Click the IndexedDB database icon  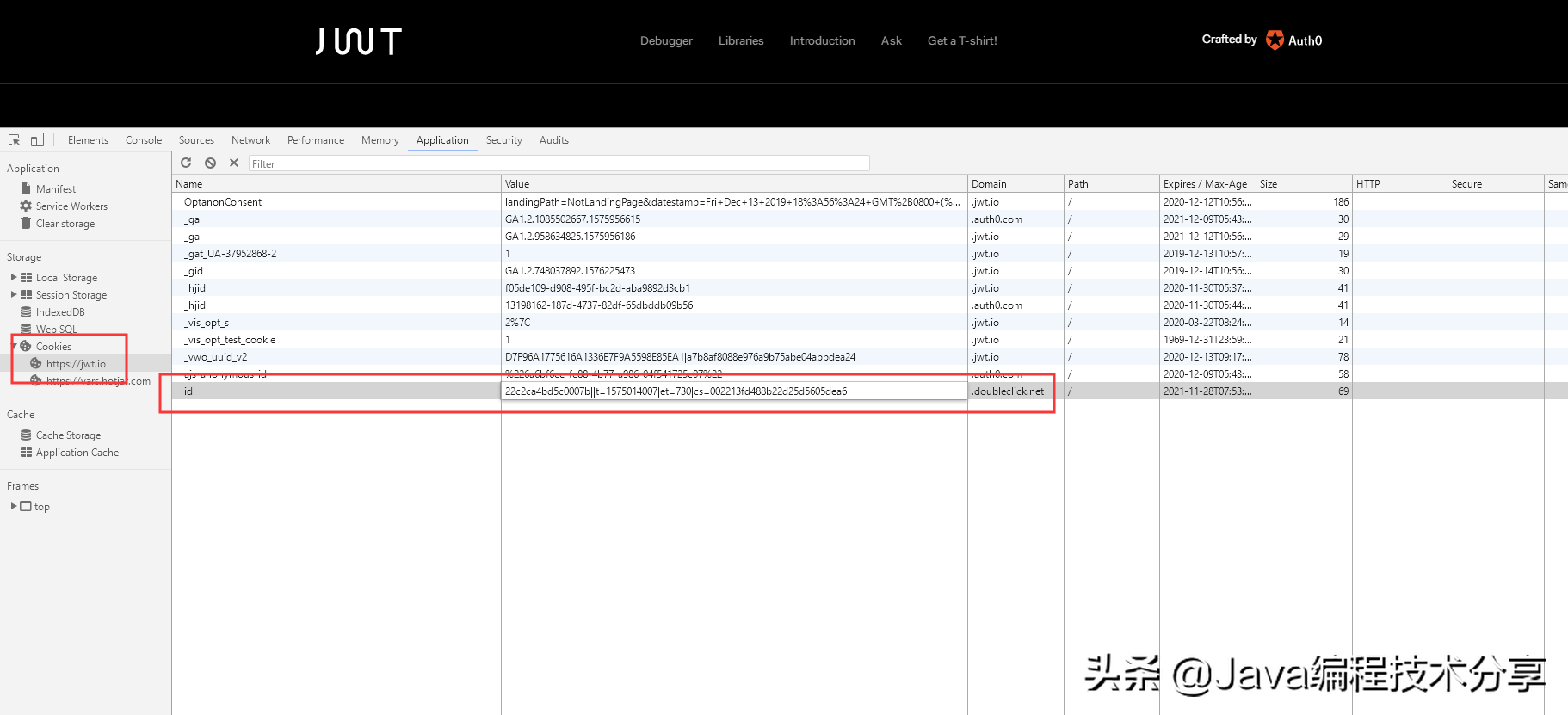27,311
